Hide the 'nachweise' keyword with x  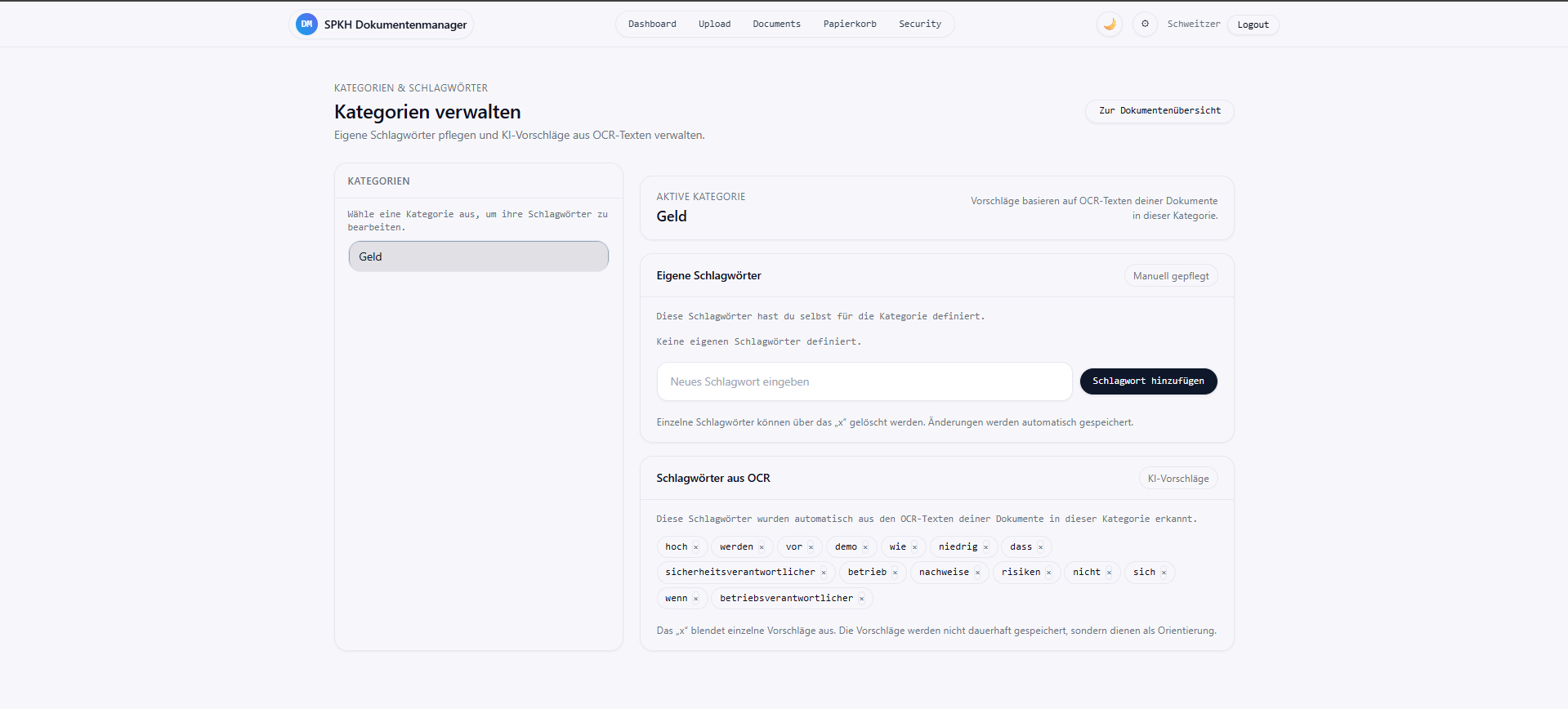point(977,573)
